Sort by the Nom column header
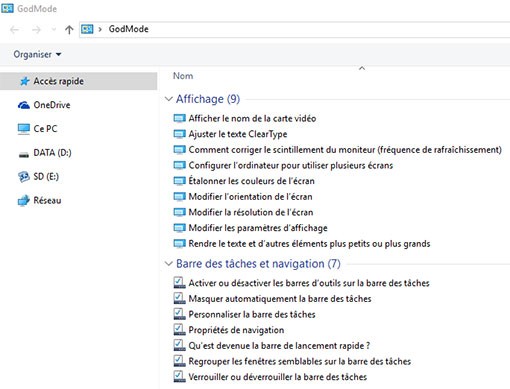This screenshot has height=389, width=510. tap(183, 76)
